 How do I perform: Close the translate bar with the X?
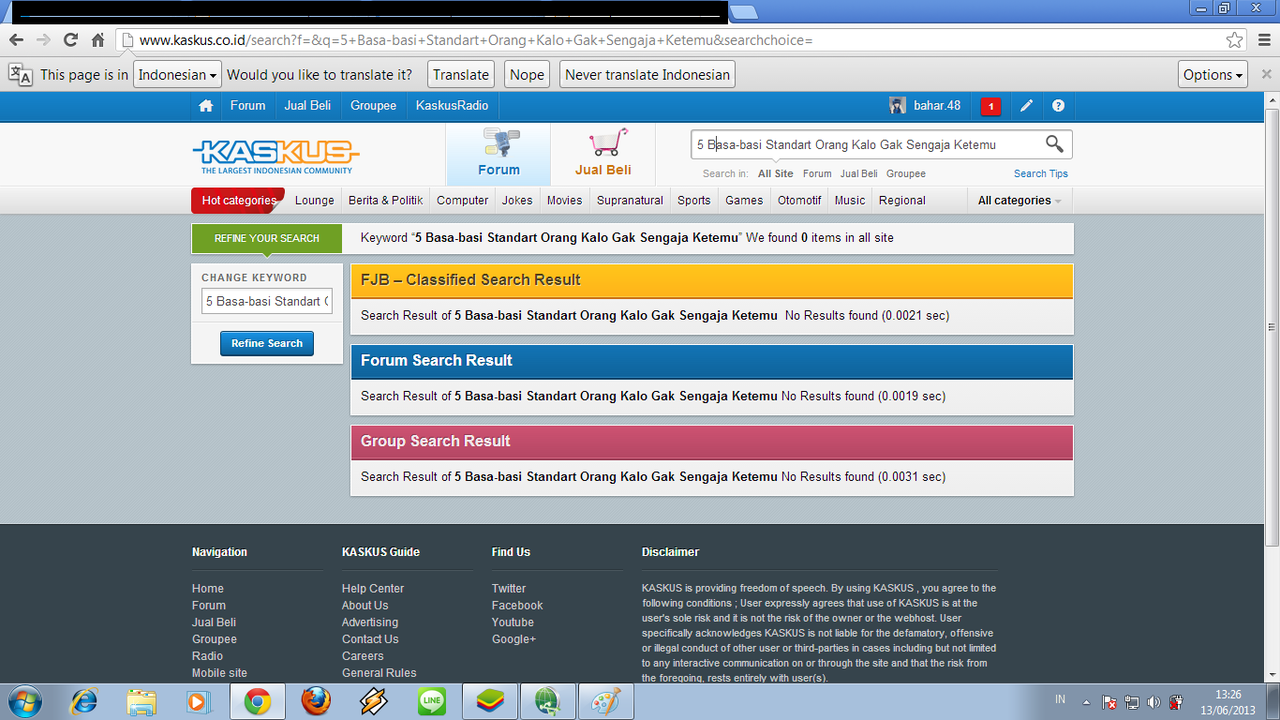pos(1266,74)
